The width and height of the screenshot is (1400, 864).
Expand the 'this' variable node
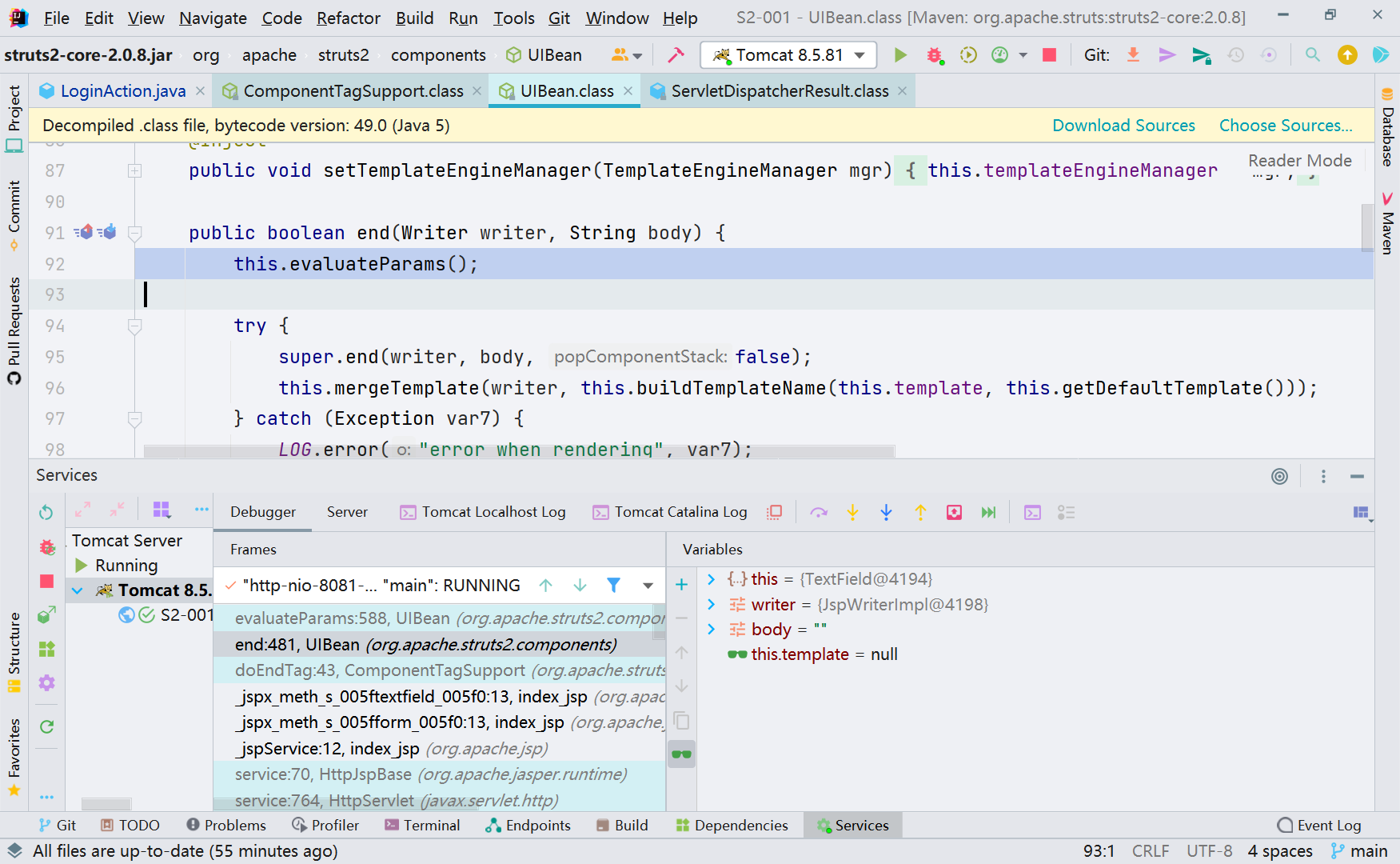711,579
